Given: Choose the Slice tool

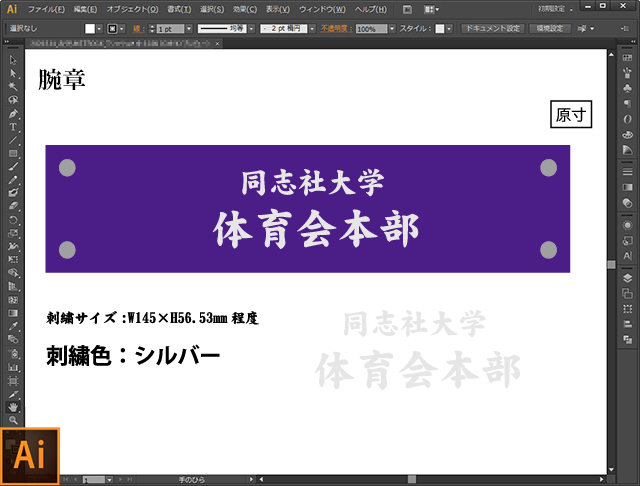Looking at the screenshot, I should coord(13,394).
